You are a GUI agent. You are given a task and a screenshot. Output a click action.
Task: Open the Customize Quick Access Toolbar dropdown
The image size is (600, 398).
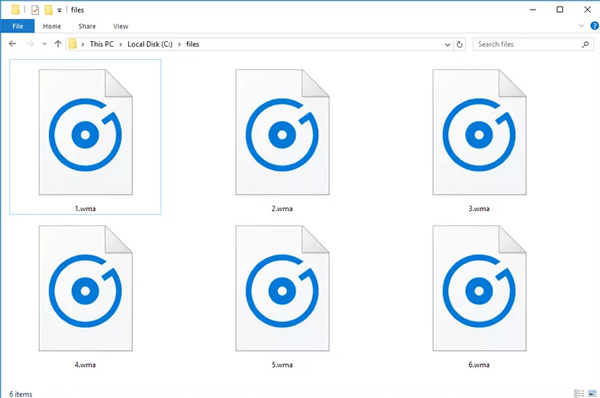click(59, 10)
